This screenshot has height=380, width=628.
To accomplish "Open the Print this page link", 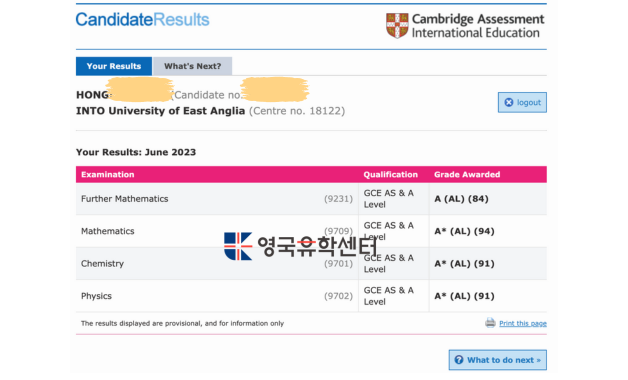I will (x=523, y=323).
